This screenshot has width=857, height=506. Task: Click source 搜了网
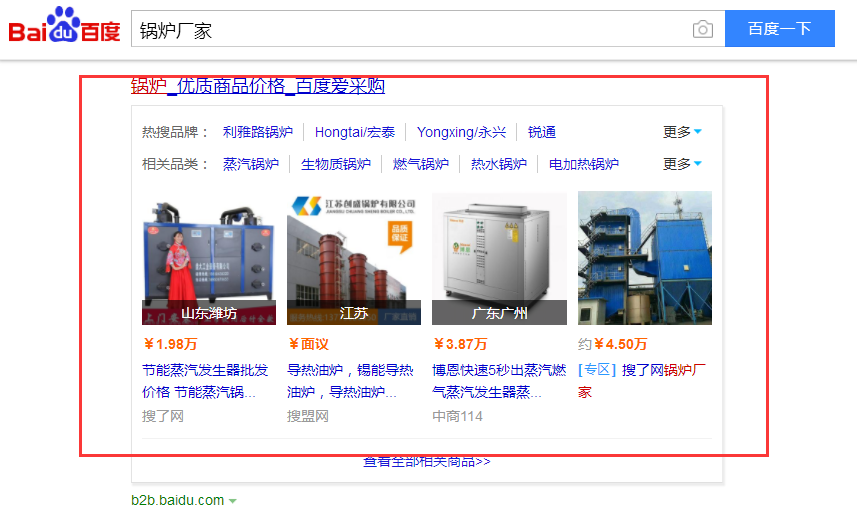point(163,416)
